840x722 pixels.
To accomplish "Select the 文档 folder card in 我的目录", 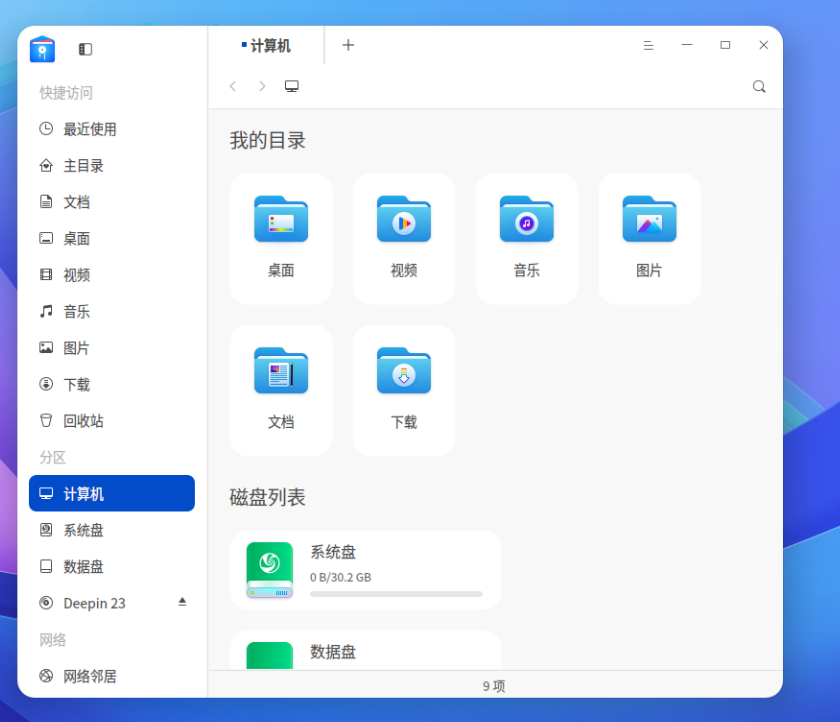I will pyautogui.click(x=281, y=390).
